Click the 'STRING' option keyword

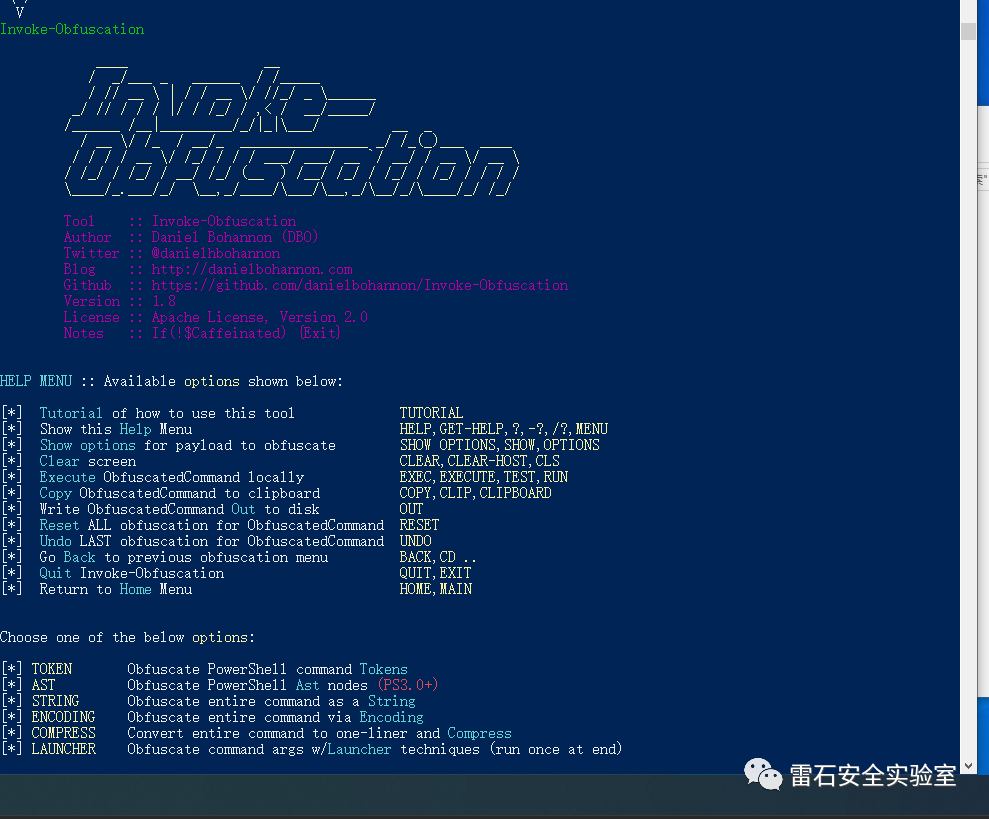click(56, 701)
